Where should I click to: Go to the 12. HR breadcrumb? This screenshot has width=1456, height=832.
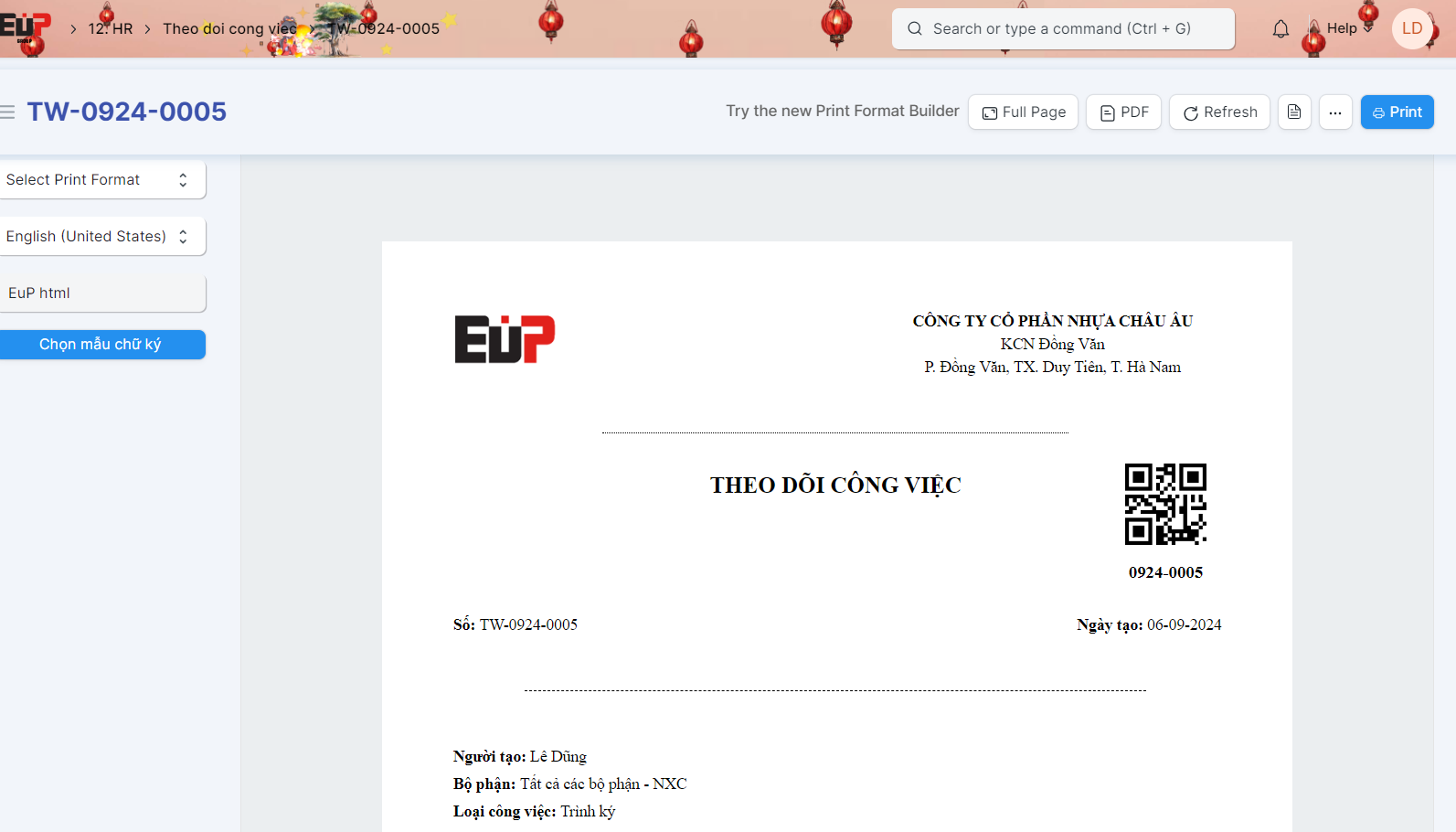(111, 29)
